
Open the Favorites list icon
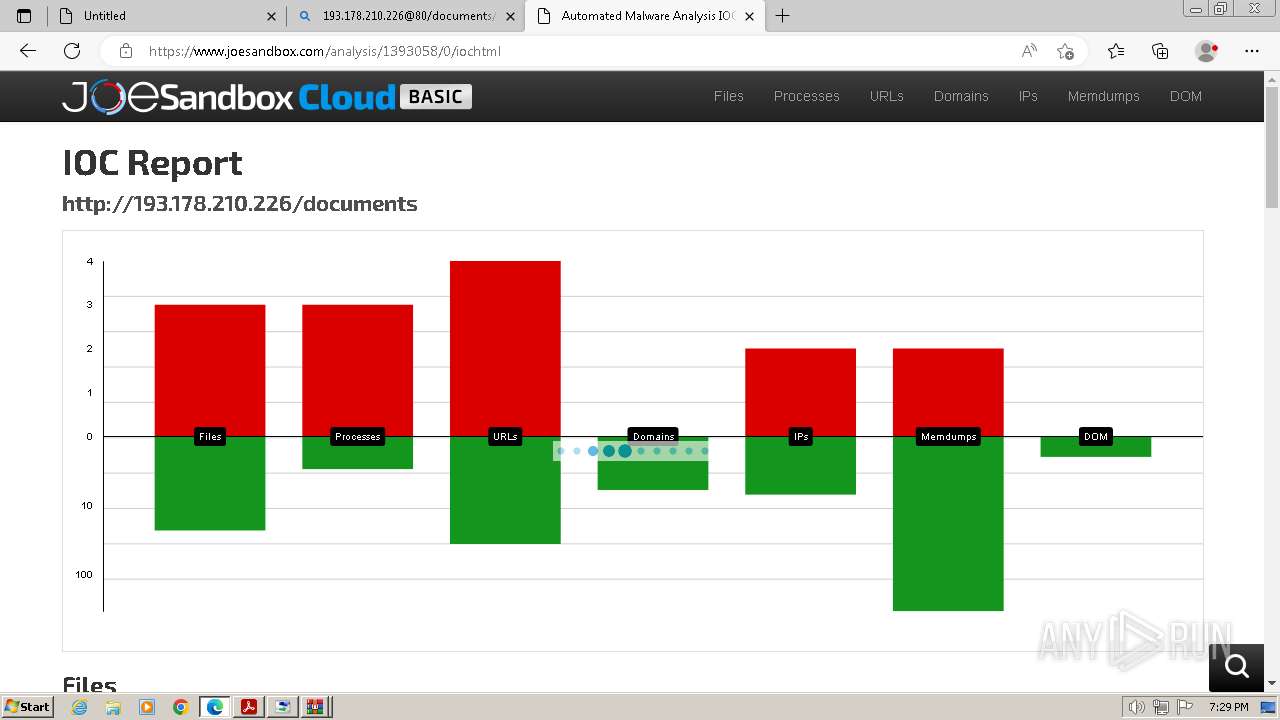pyautogui.click(x=1116, y=51)
